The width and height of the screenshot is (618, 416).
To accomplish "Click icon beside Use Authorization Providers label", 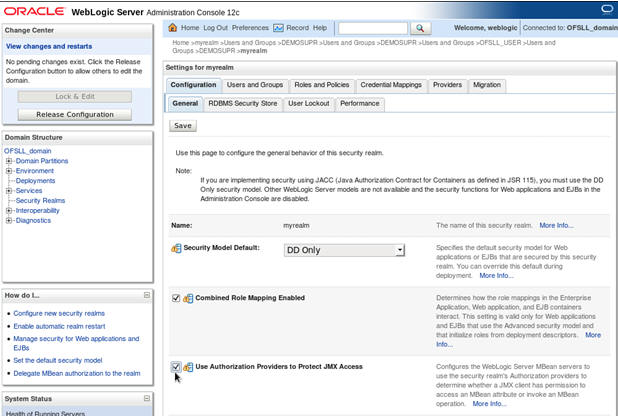I will tap(188, 367).
